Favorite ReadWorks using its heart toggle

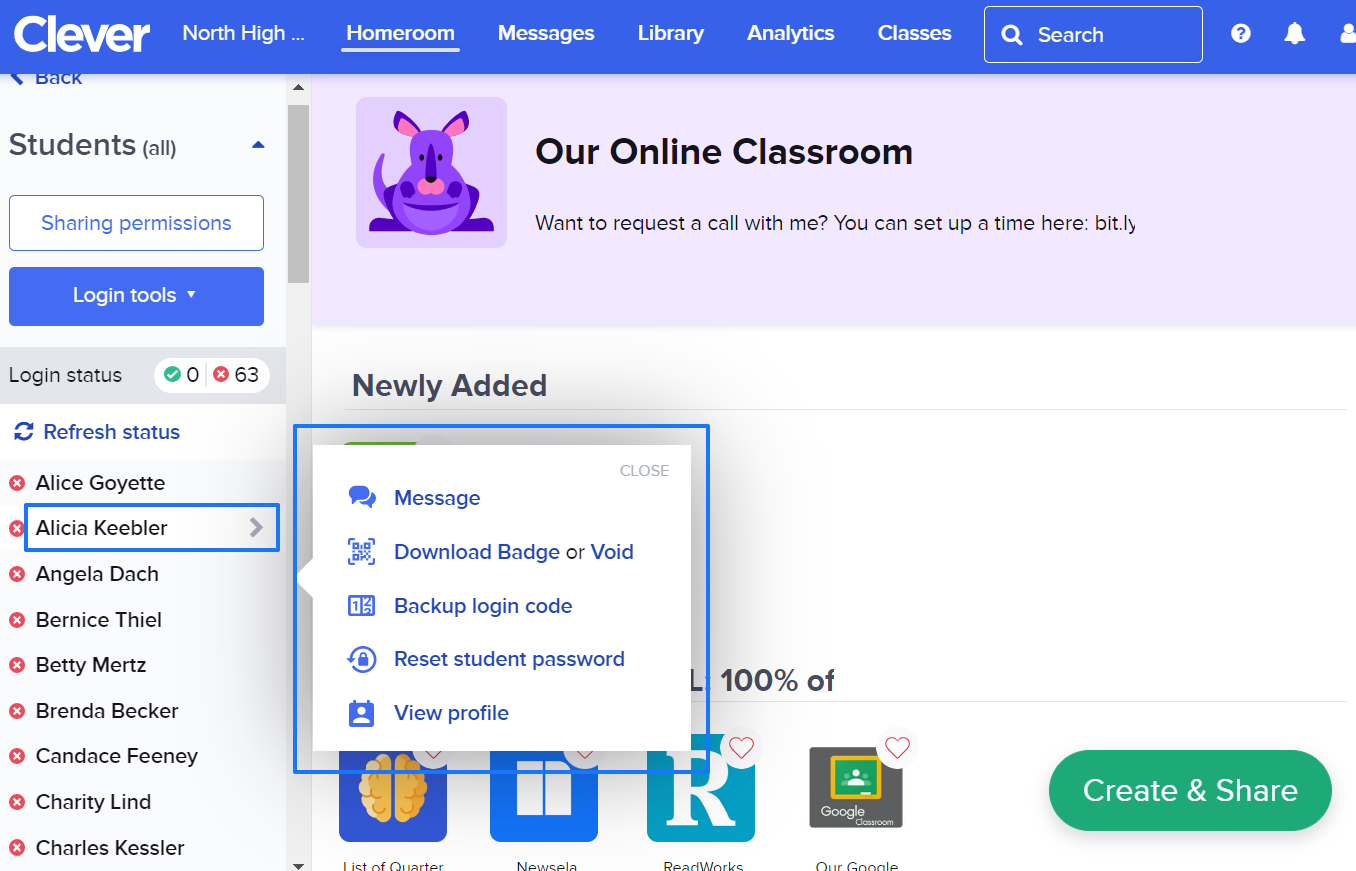(741, 747)
